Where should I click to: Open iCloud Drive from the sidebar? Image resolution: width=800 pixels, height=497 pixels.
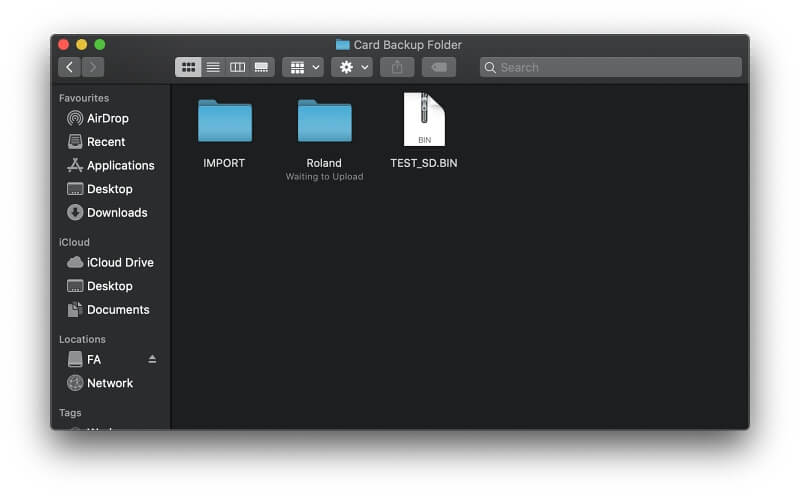120,262
